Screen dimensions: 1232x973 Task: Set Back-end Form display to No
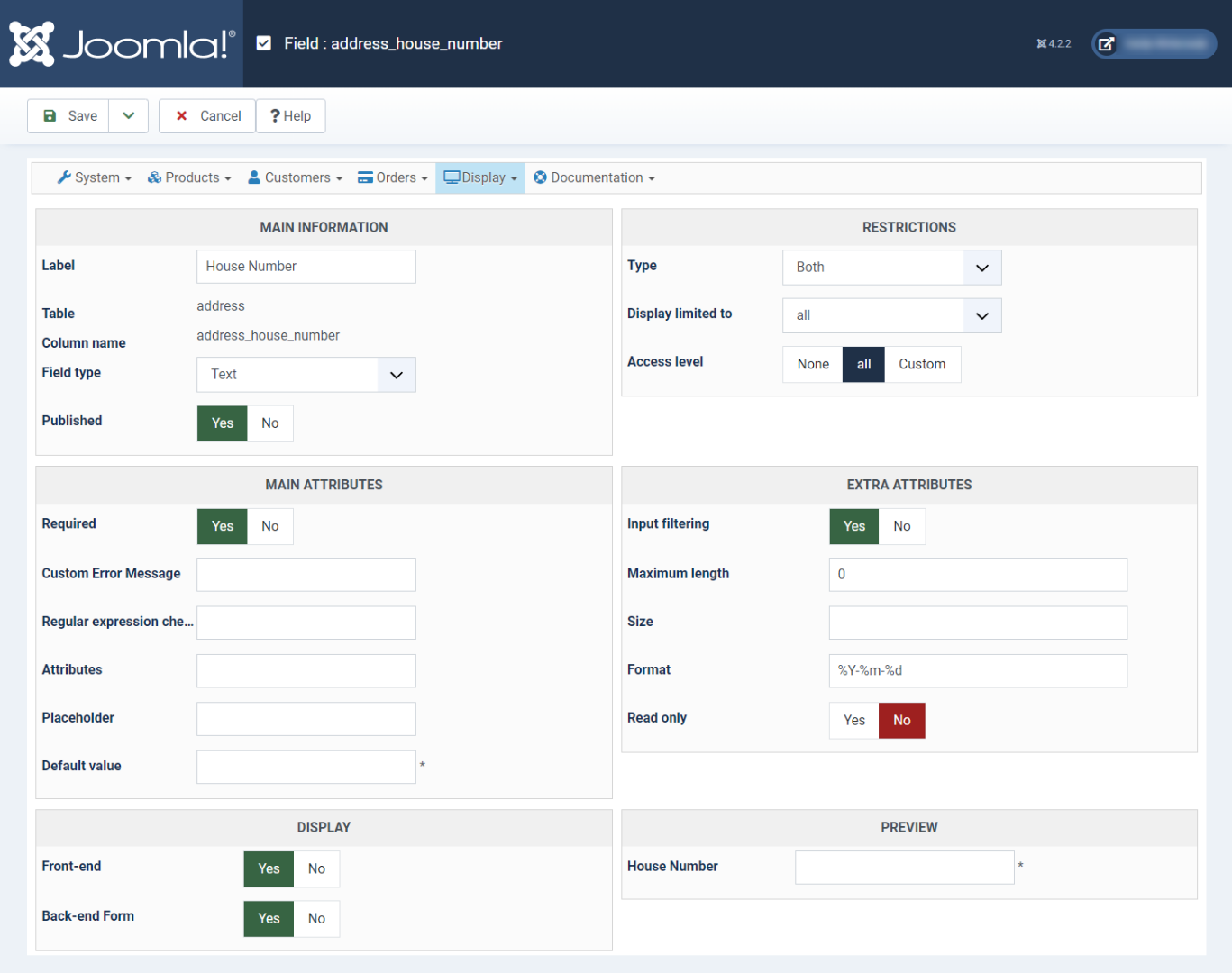316,918
